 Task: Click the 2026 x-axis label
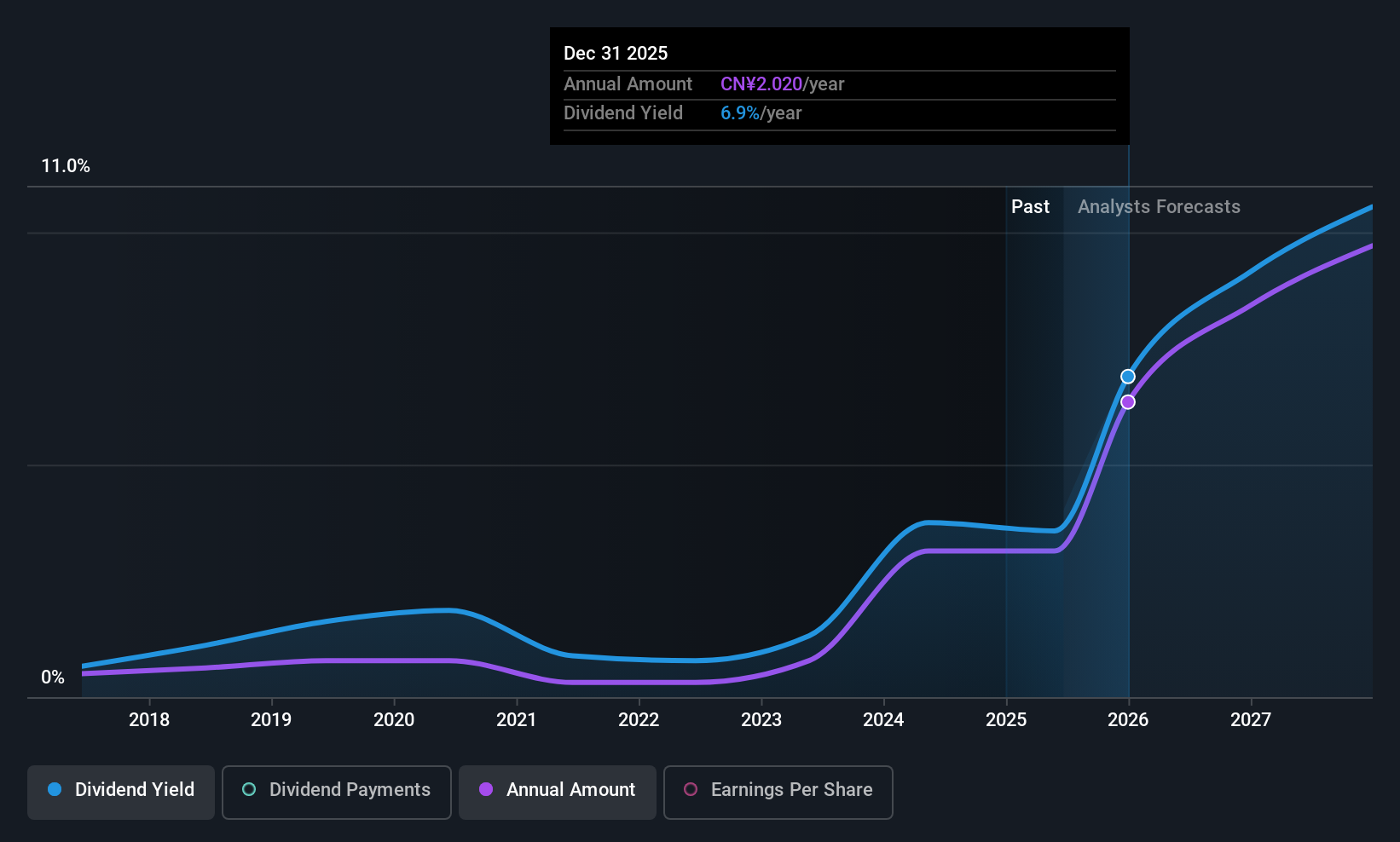pos(1128,720)
